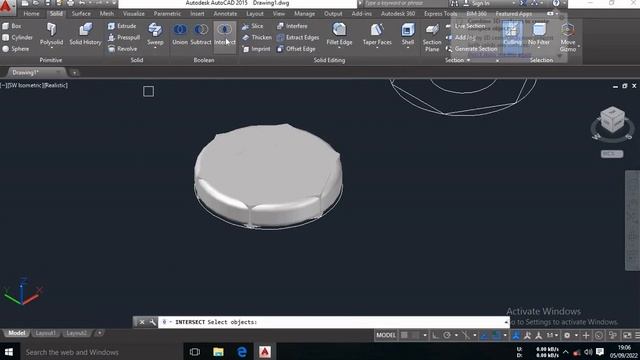Close the command line with X
Image resolution: width=640 pixels, height=360 pixels.
(x=142, y=322)
